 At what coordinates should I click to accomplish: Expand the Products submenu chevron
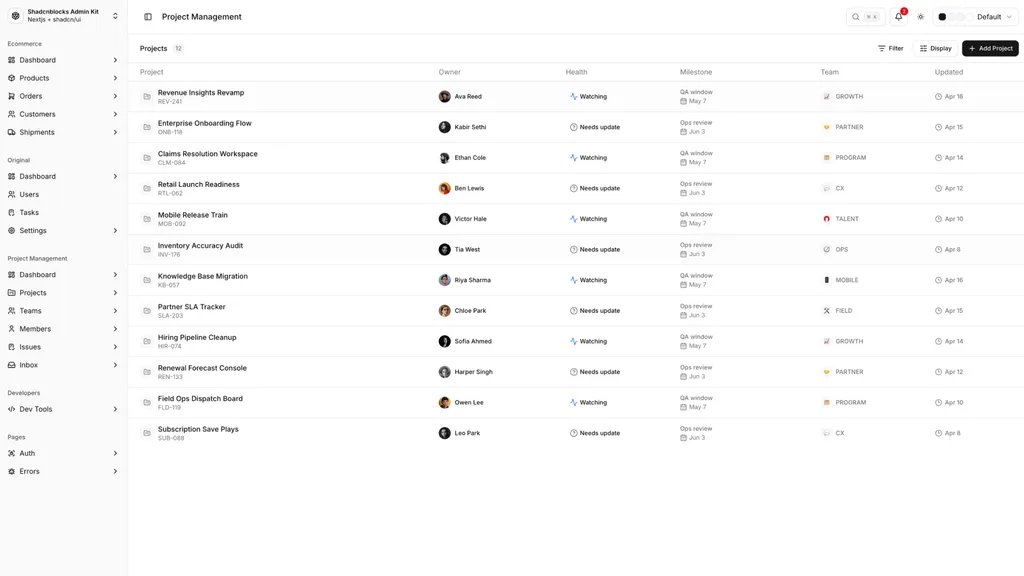(115, 78)
